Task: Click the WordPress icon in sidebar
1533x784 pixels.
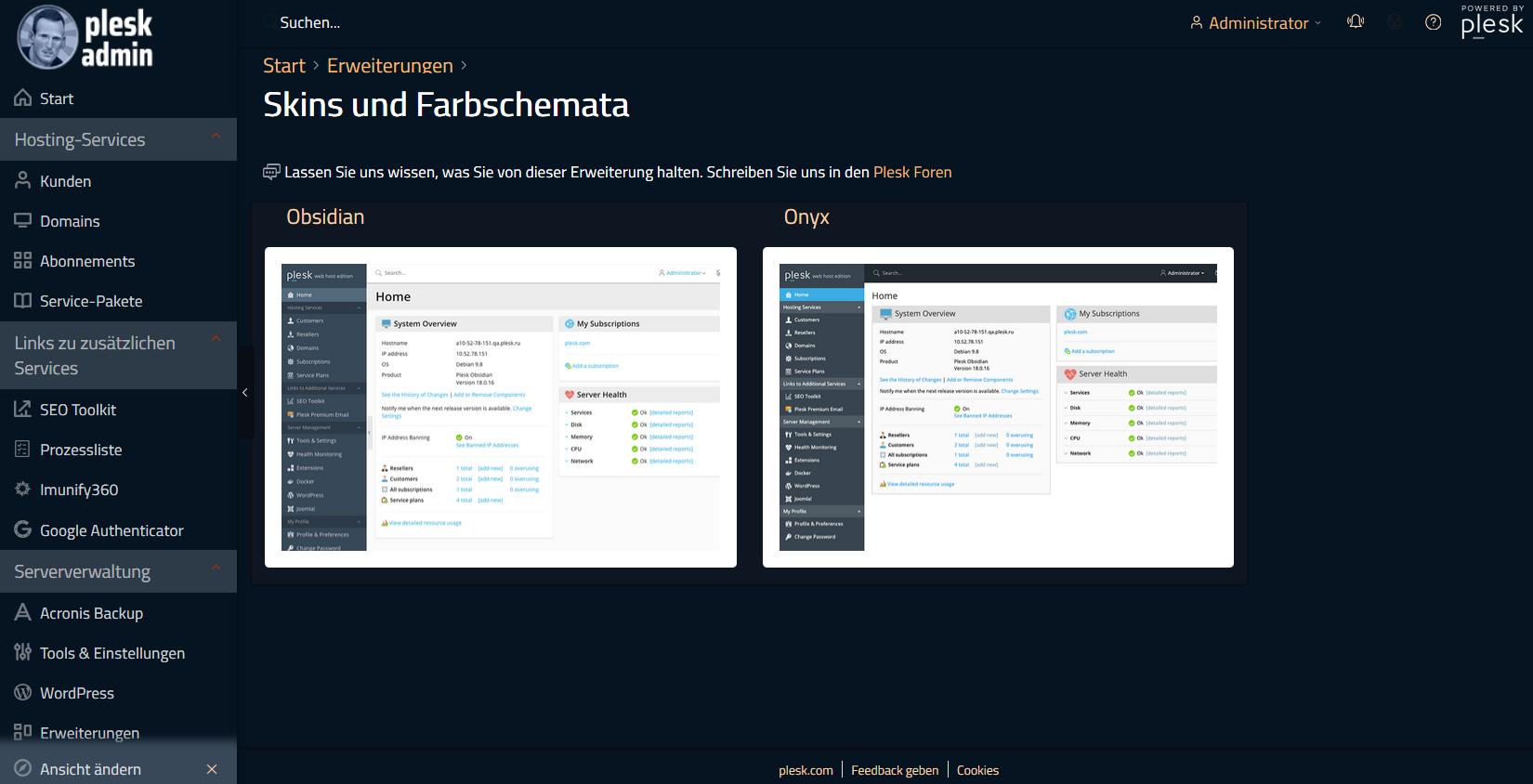Action: tap(23, 692)
